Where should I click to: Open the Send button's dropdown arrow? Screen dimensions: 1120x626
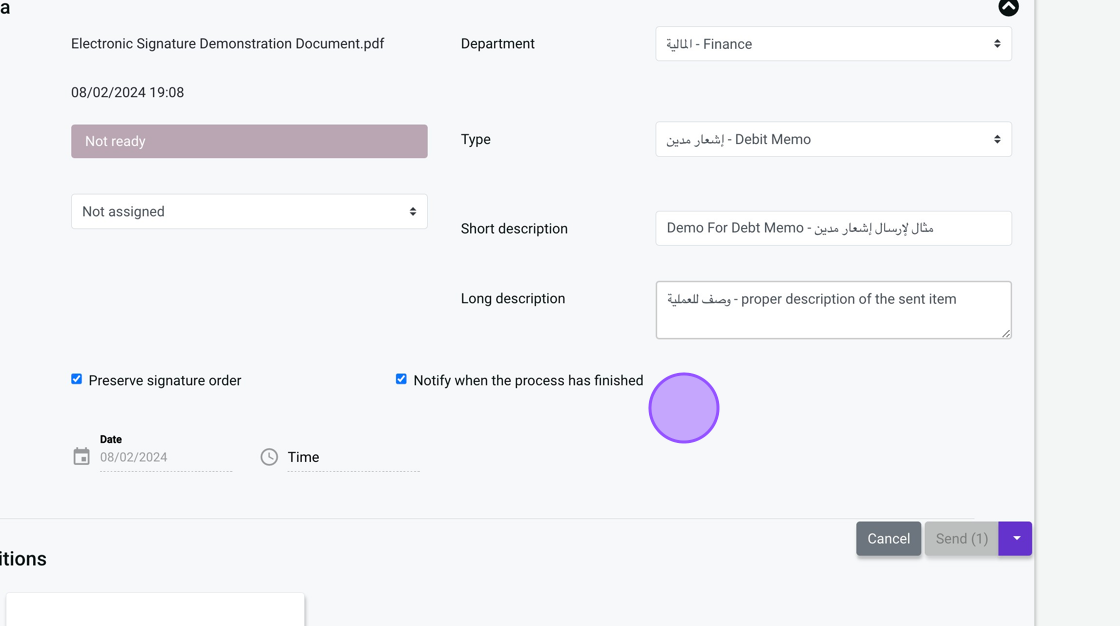[x=1016, y=539]
